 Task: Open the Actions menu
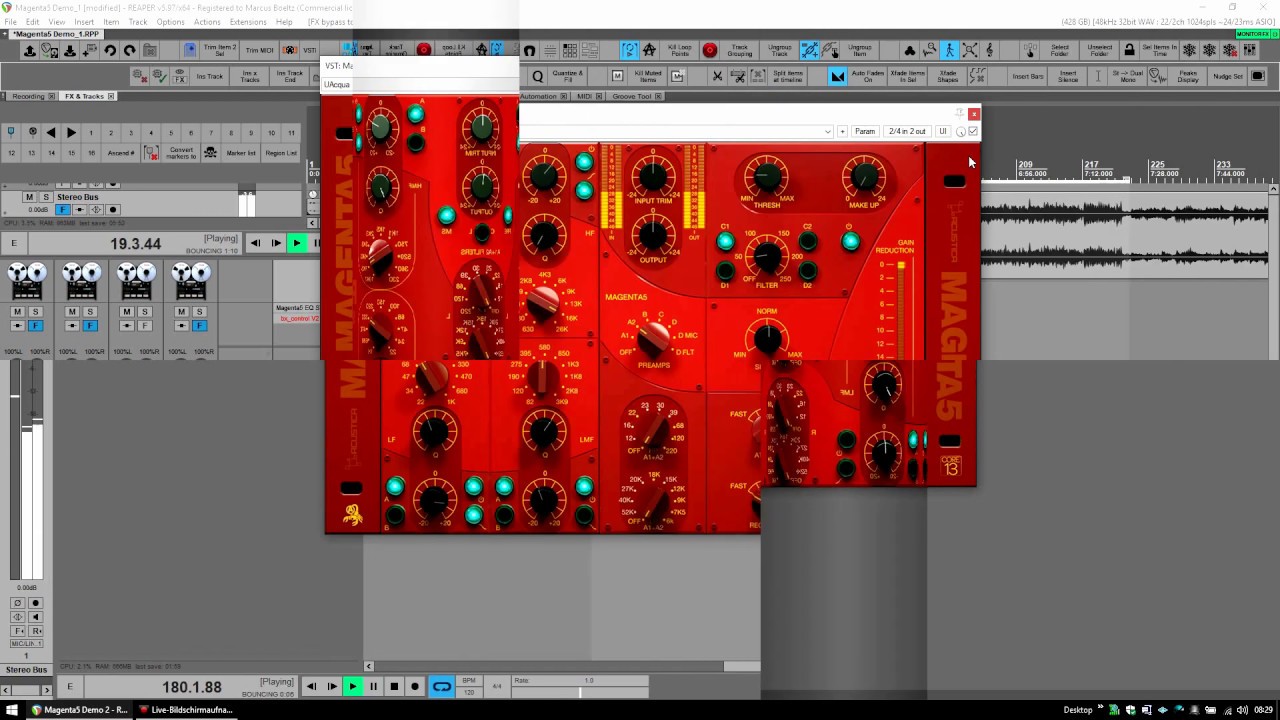click(207, 22)
